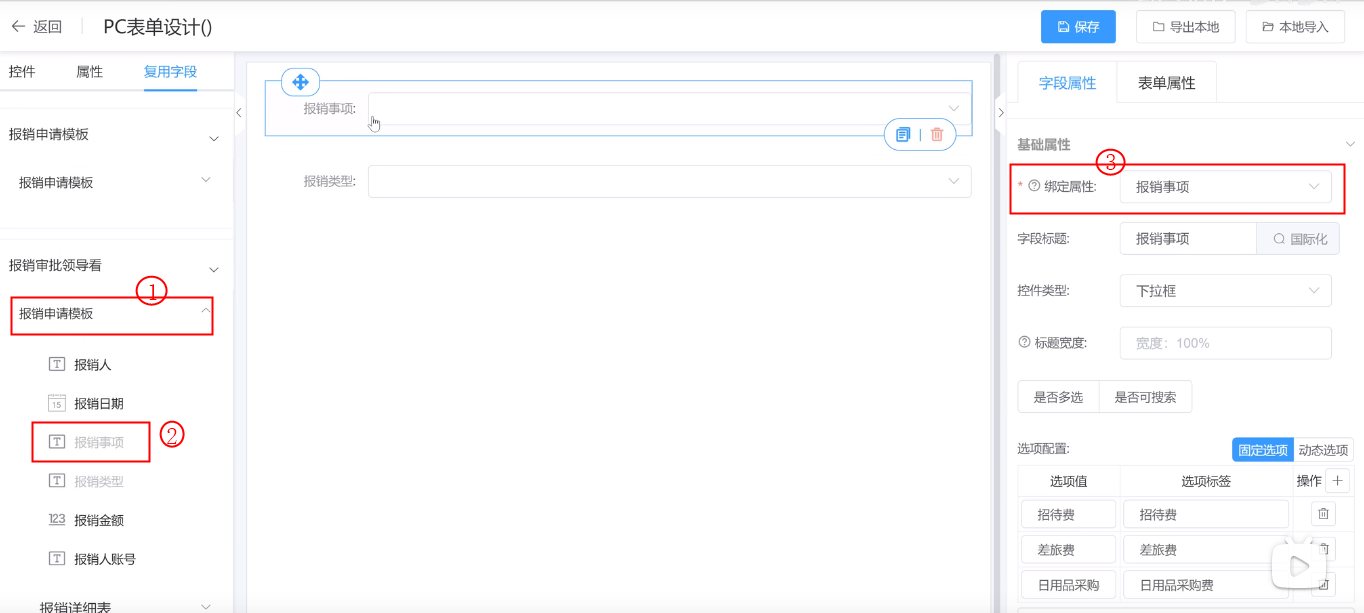Select the 报销人账号 reusable field
The width and height of the screenshot is (1364, 613).
pyautogui.click(x=105, y=559)
